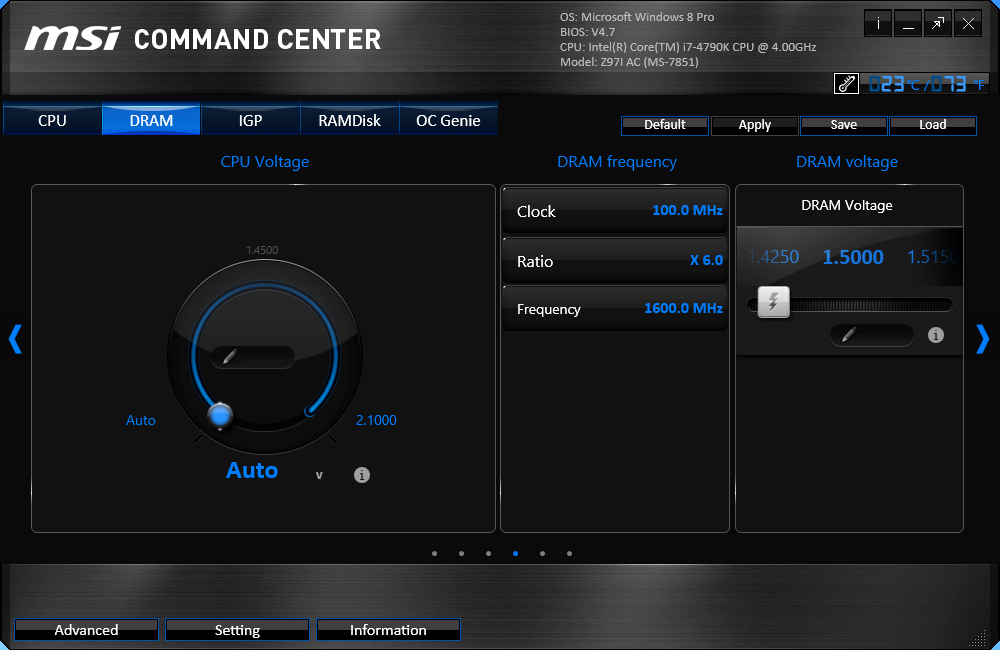Screen dimensions: 1000x650
Task: Click the Default button
Action: tap(665, 125)
